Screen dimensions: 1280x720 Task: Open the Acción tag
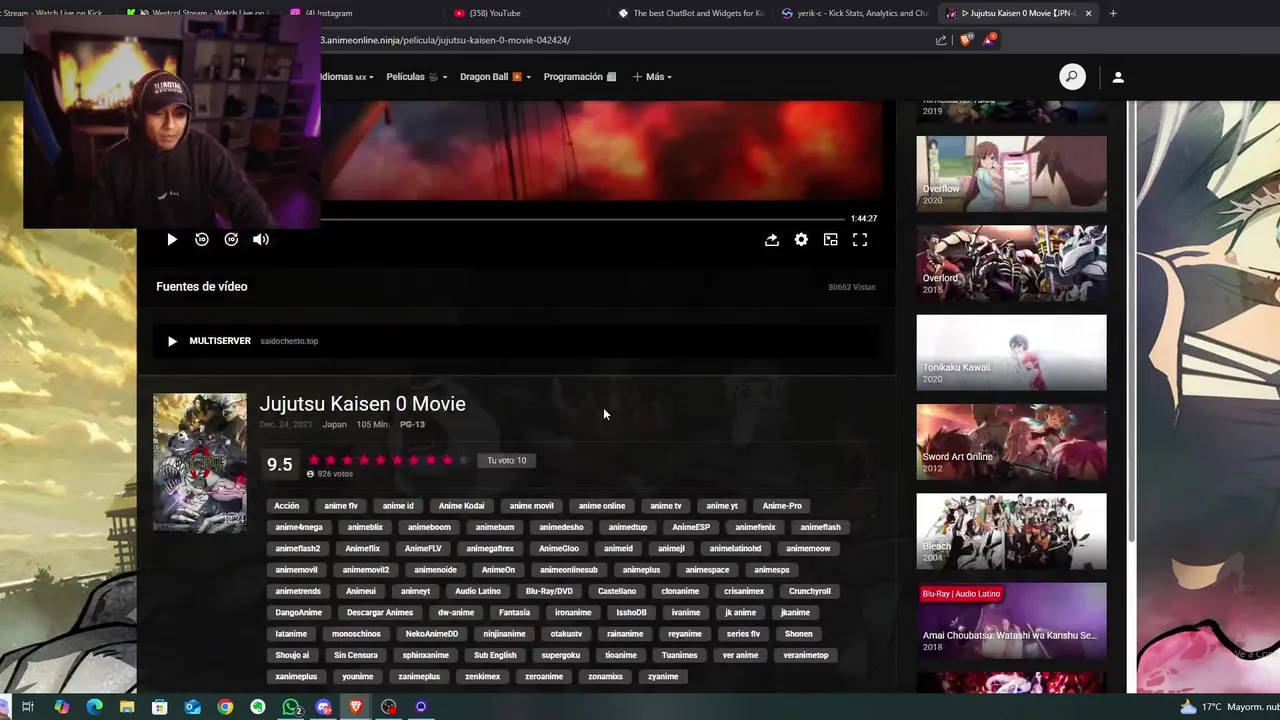[x=287, y=506]
